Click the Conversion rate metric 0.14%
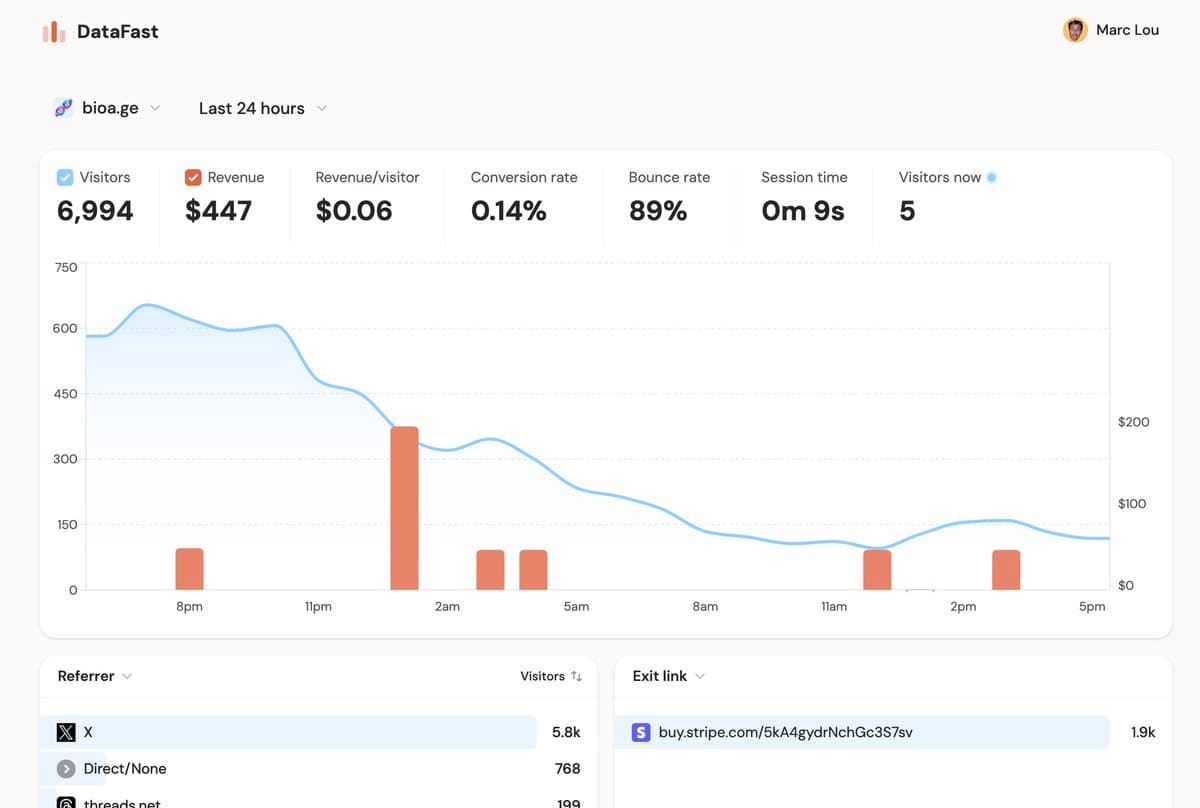The width and height of the screenshot is (1200, 808). coord(509,211)
